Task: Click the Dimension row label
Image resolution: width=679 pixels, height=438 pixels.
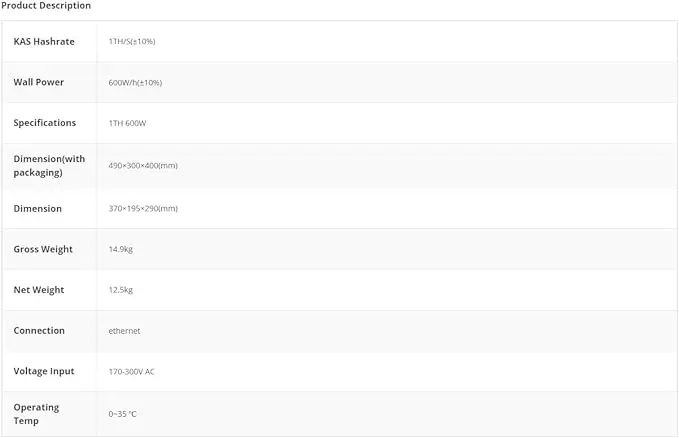Action: pos(38,208)
